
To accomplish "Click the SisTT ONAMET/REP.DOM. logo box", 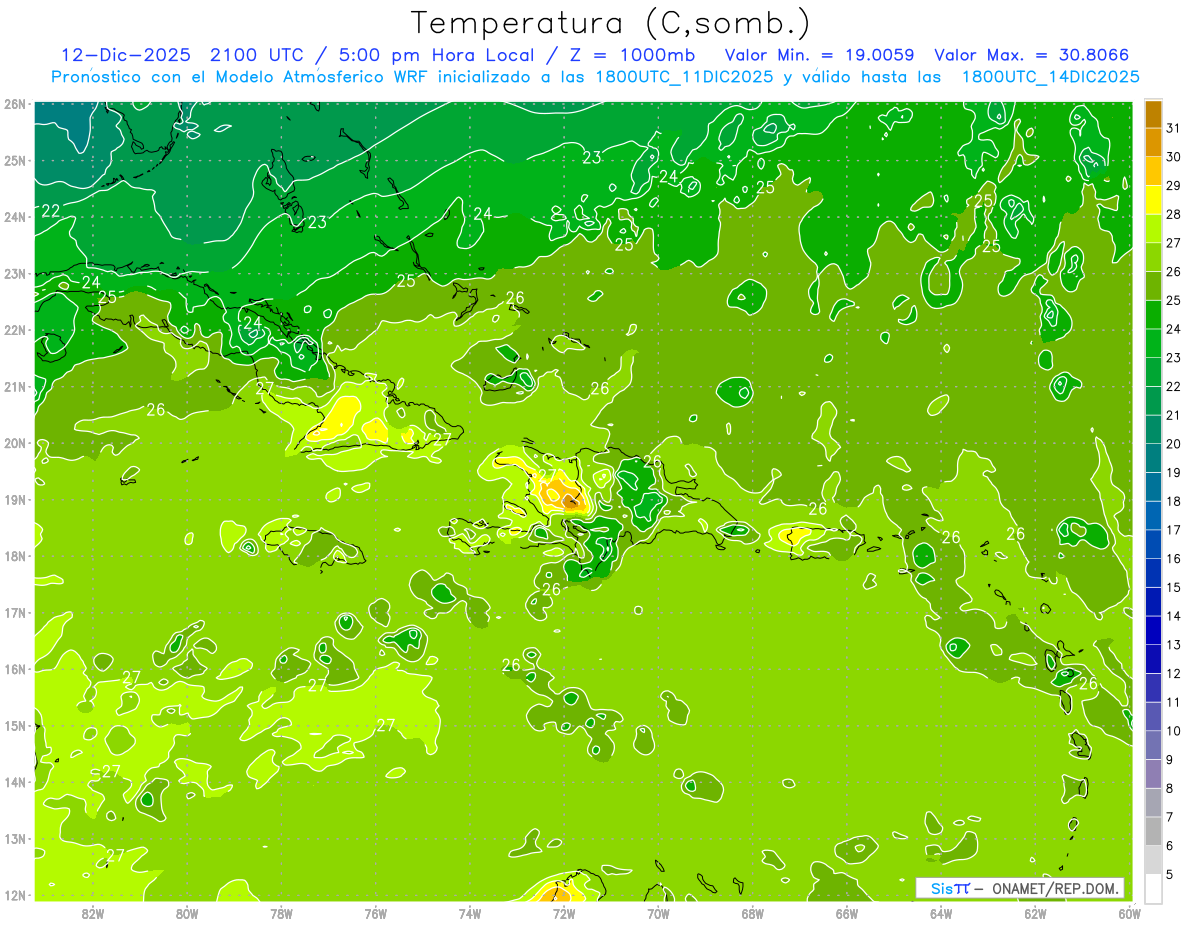I will click(1020, 888).
